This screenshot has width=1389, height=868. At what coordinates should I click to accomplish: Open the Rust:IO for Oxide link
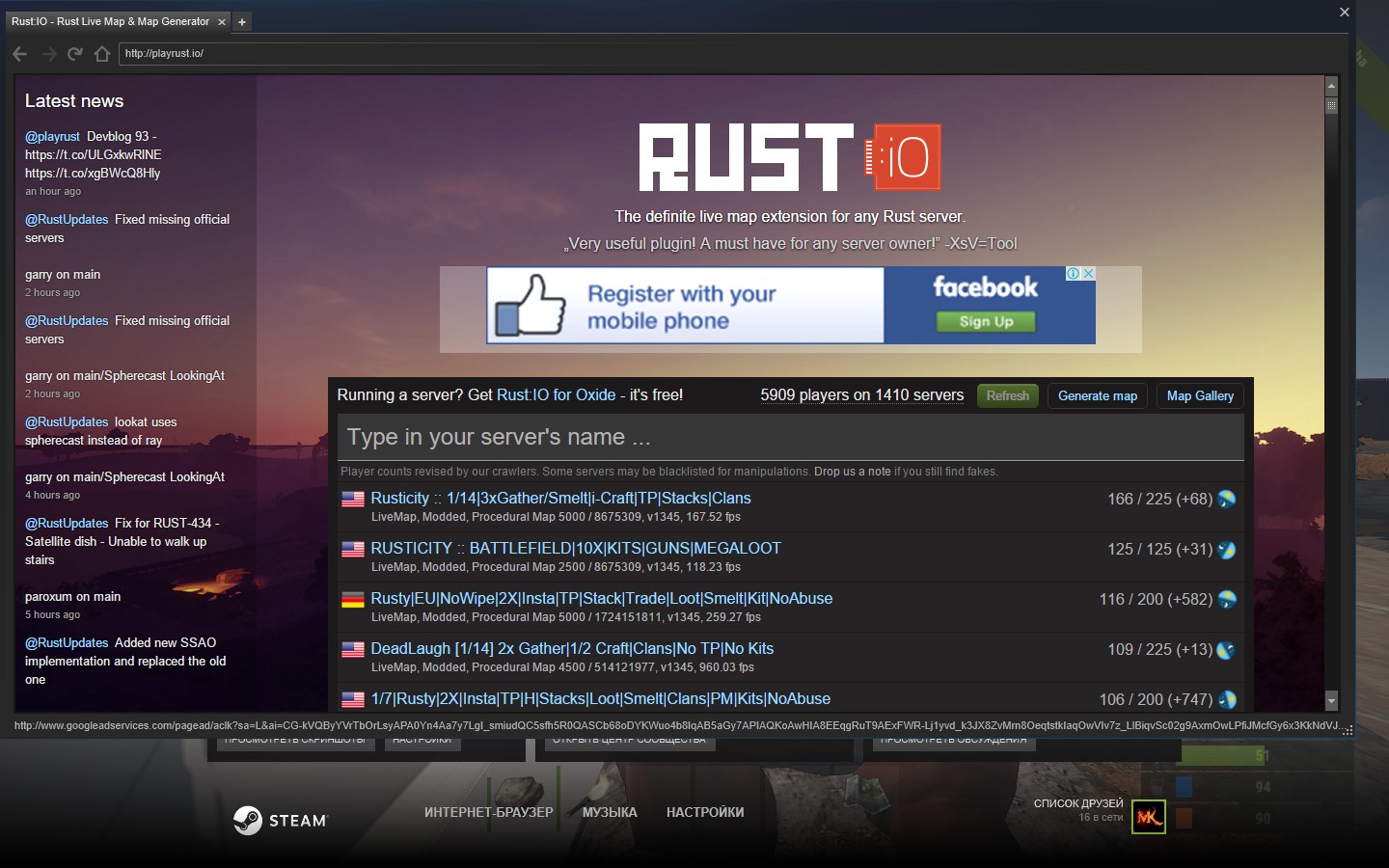[x=556, y=394]
